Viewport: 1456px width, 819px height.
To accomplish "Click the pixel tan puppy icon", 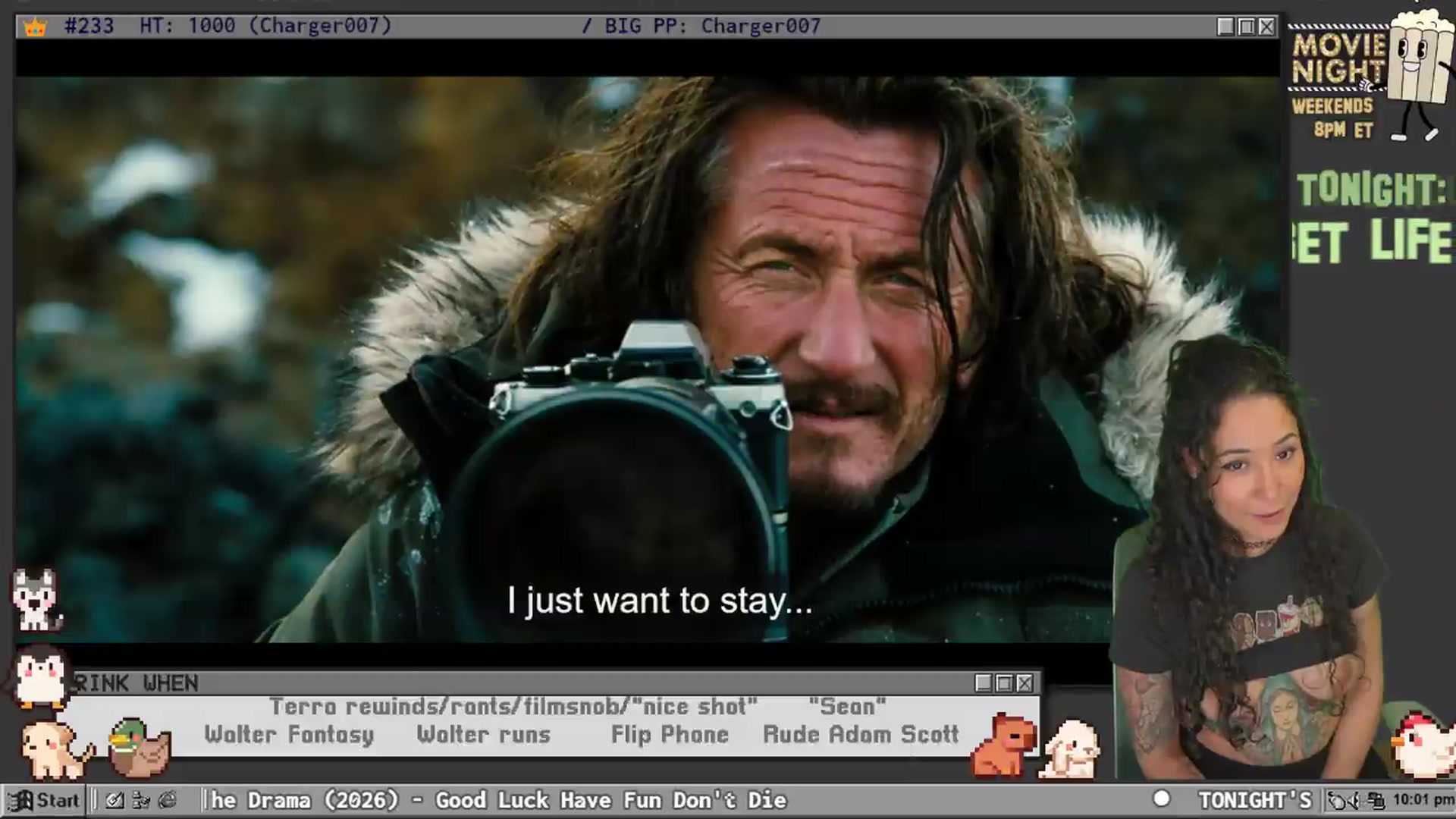I will click(x=56, y=751).
